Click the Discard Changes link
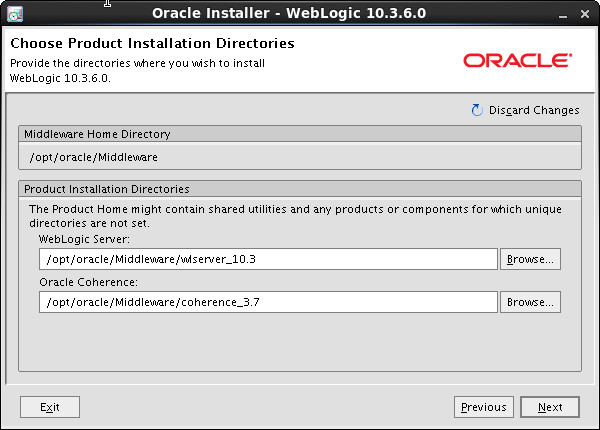600x430 pixels. tap(534, 110)
